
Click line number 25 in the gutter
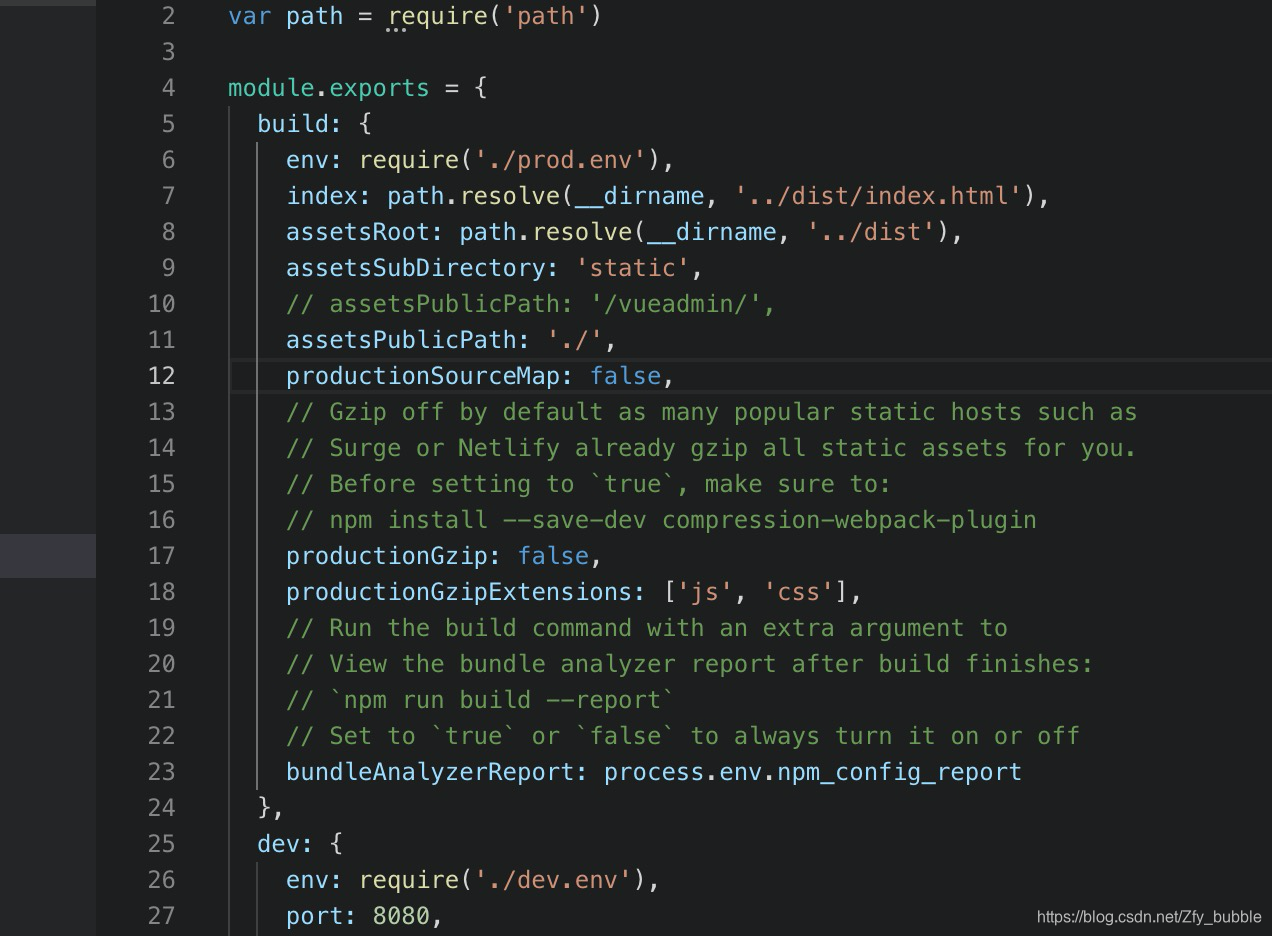(x=161, y=844)
